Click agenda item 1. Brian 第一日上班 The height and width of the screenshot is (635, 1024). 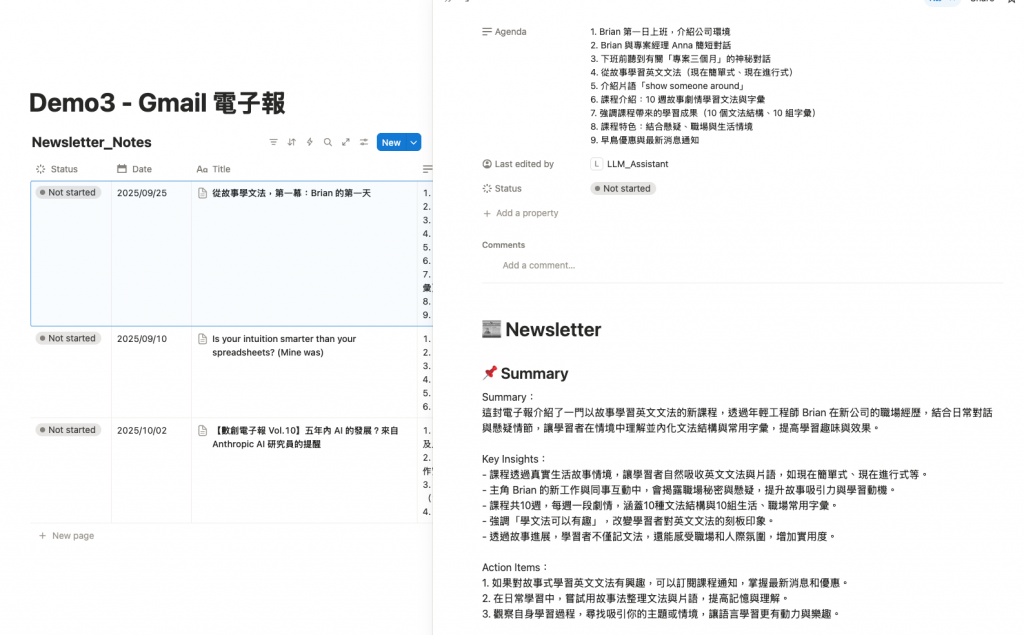click(x=660, y=31)
